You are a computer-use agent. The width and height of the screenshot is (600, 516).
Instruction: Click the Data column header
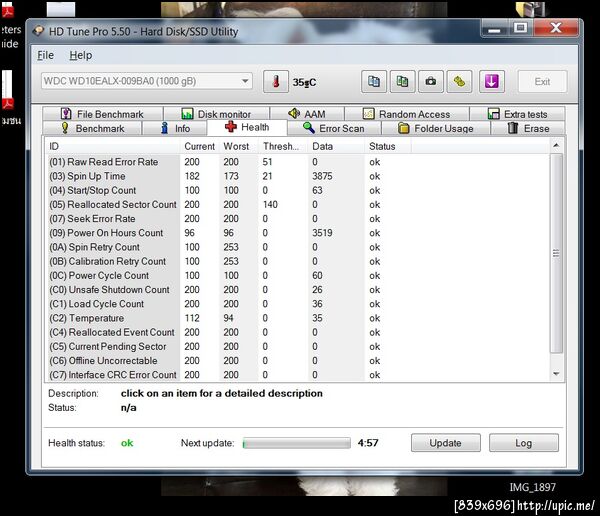336,146
